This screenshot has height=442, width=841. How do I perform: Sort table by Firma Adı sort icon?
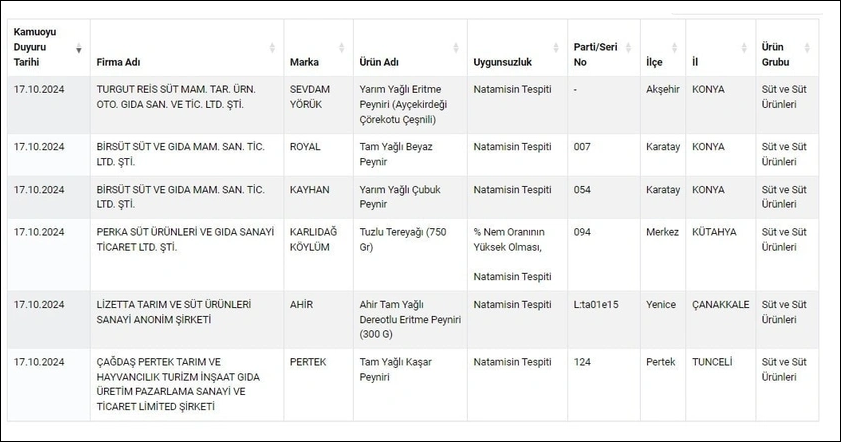tap(273, 48)
